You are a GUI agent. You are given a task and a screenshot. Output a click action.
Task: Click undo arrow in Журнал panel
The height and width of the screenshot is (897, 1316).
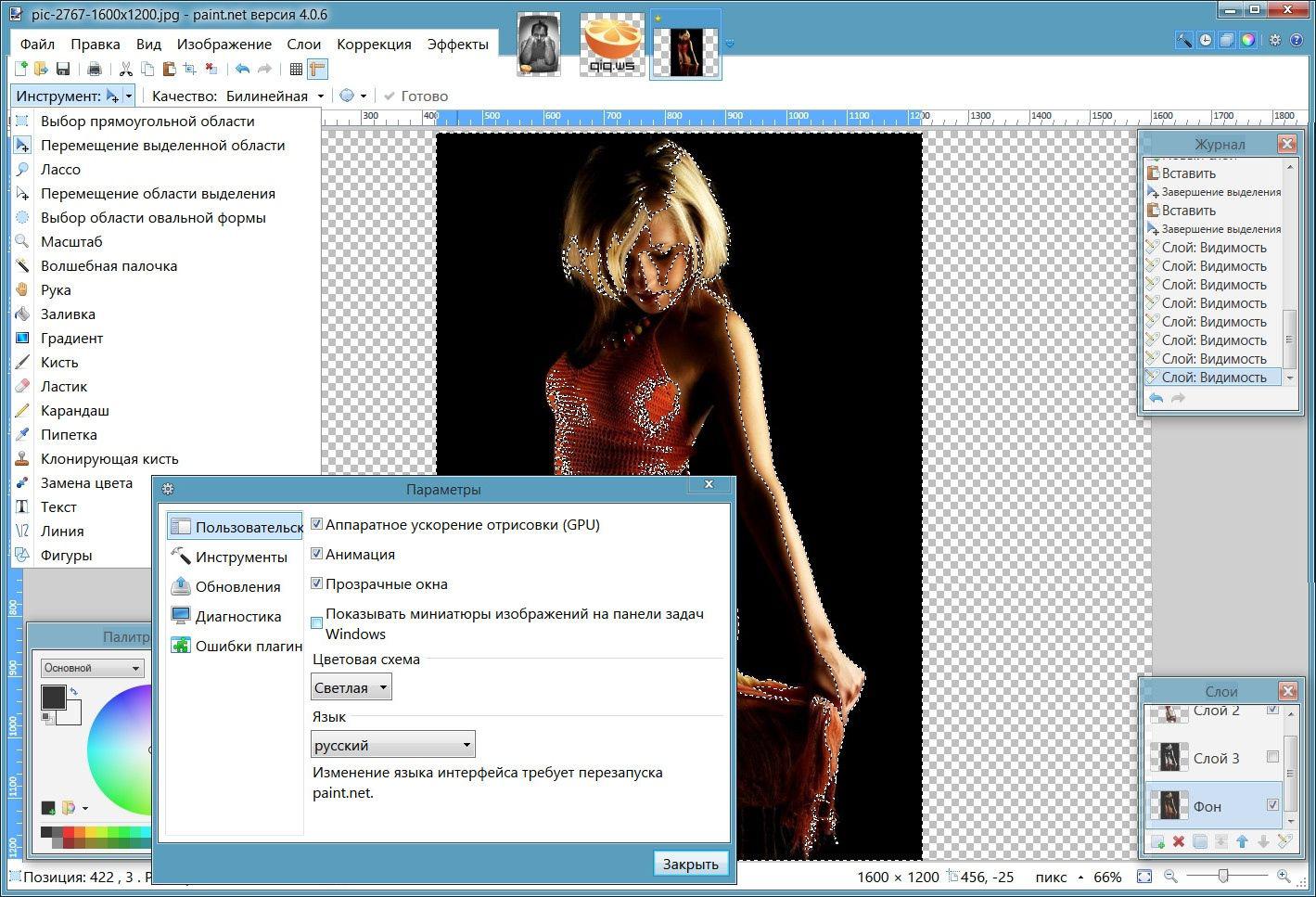1156,398
